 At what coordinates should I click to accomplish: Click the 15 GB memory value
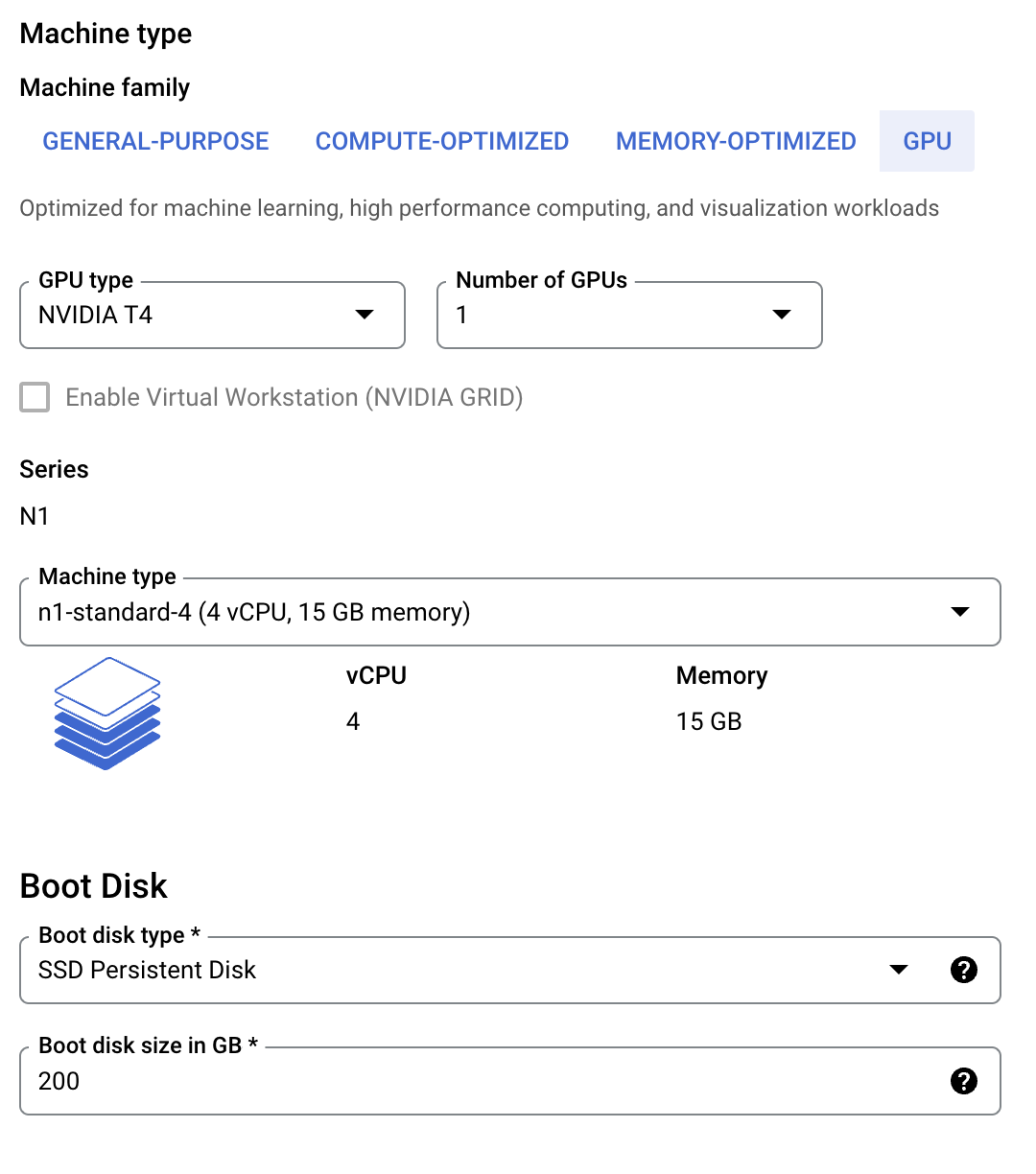(x=709, y=721)
